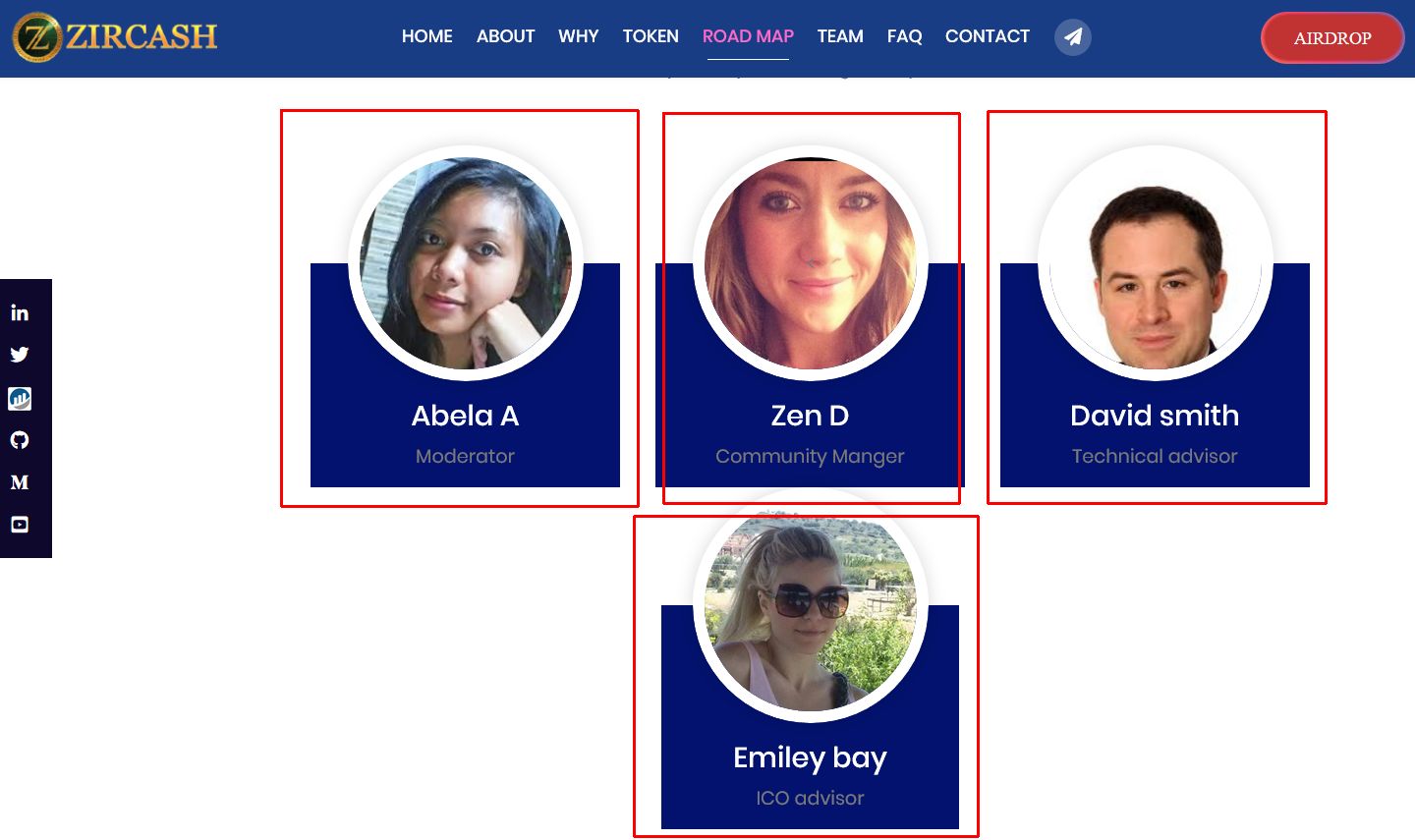Open the FAQ nav link
Screen dimensions: 1415x840
(905, 36)
